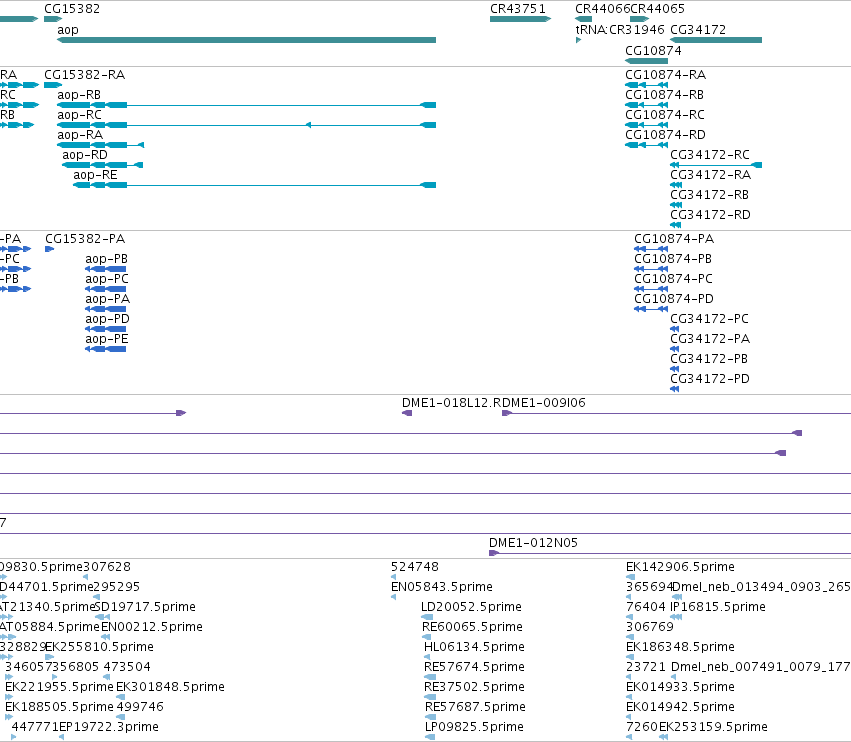Viewport: 851px width, 742px height.
Task: Click BAC clone DME1-018L12.R label
Action: click(x=450, y=403)
